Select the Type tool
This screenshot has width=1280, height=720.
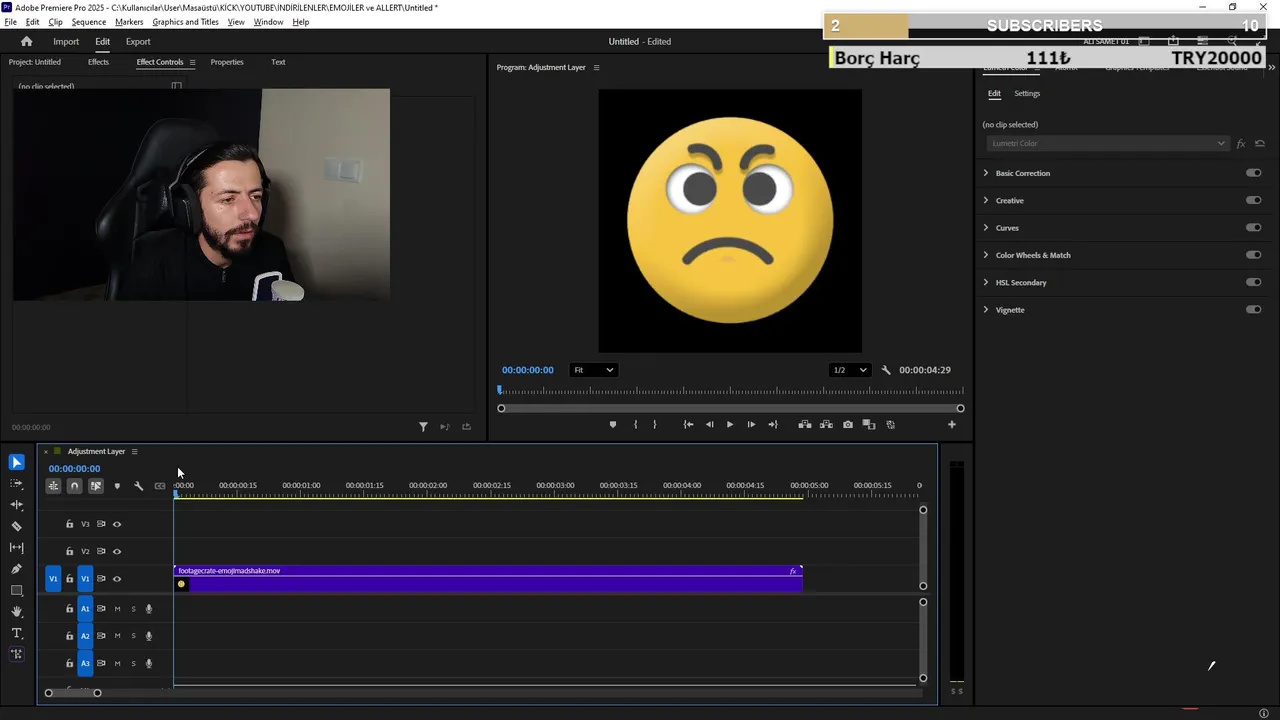(x=16, y=633)
